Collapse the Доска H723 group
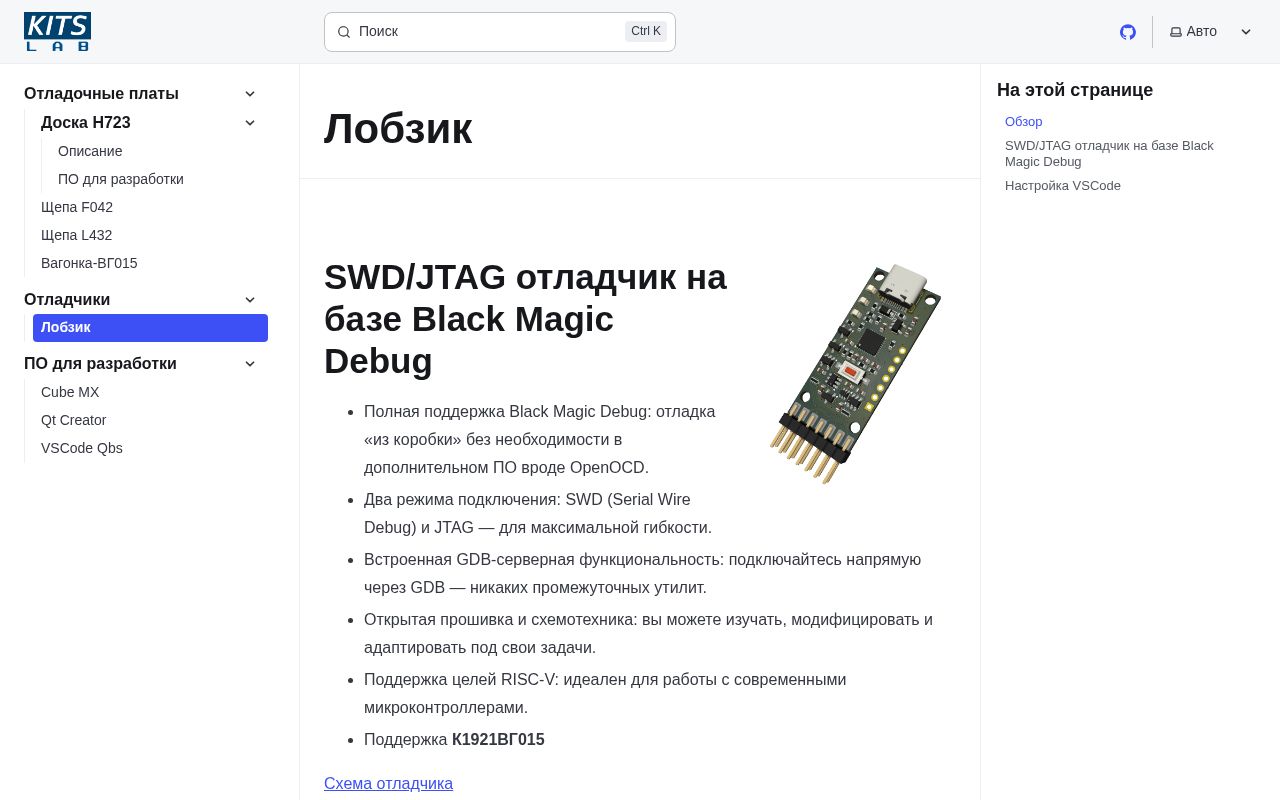Viewport: 1280px width, 800px height. [x=250, y=123]
